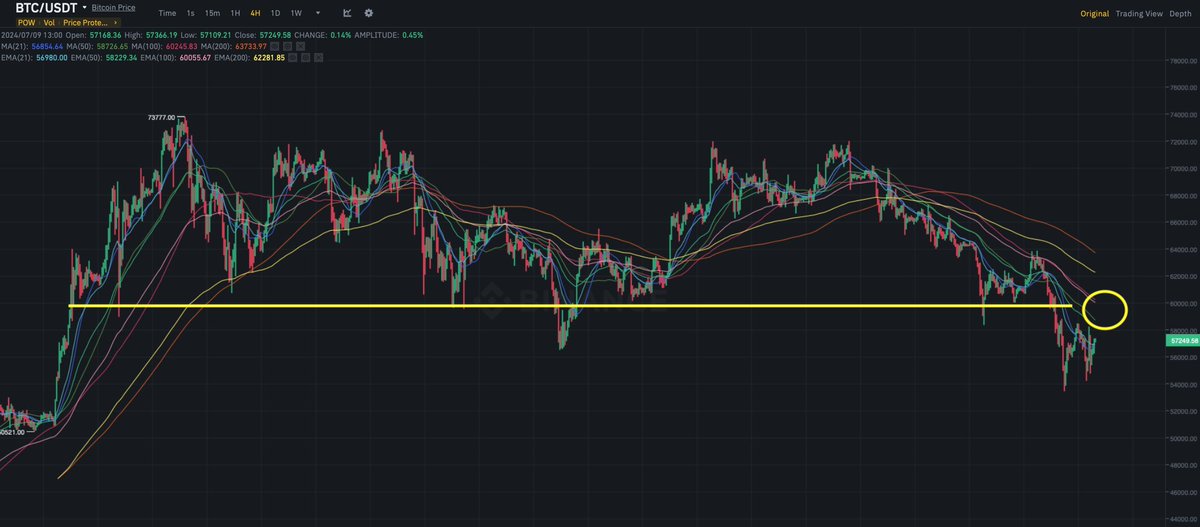Switch chart to 1W interval
Viewport: 1200px width, 527px height.
click(296, 13)
